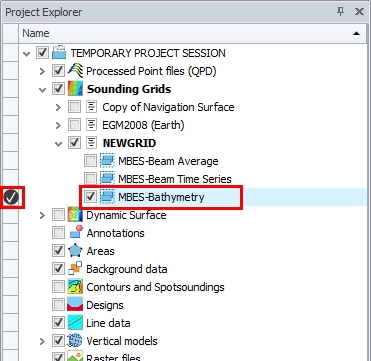Image resolution: width=371 pixels, height=361 pixels.
Task: Check the Designs checkbox
Action: (x=58, y=305)
